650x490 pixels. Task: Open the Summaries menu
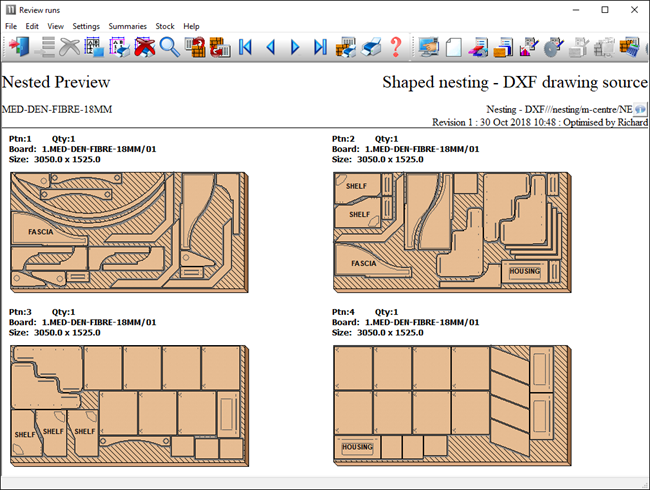pos(127,26)
